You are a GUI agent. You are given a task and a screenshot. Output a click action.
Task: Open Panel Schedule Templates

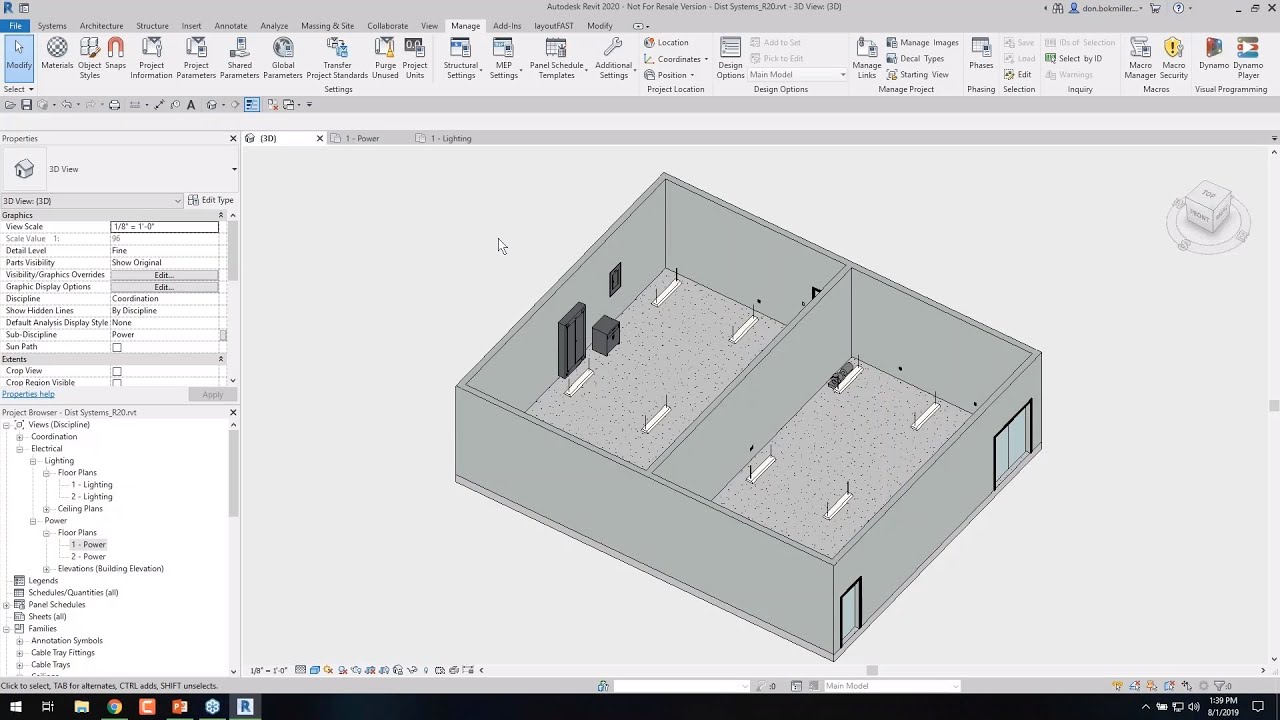point(556,58)
